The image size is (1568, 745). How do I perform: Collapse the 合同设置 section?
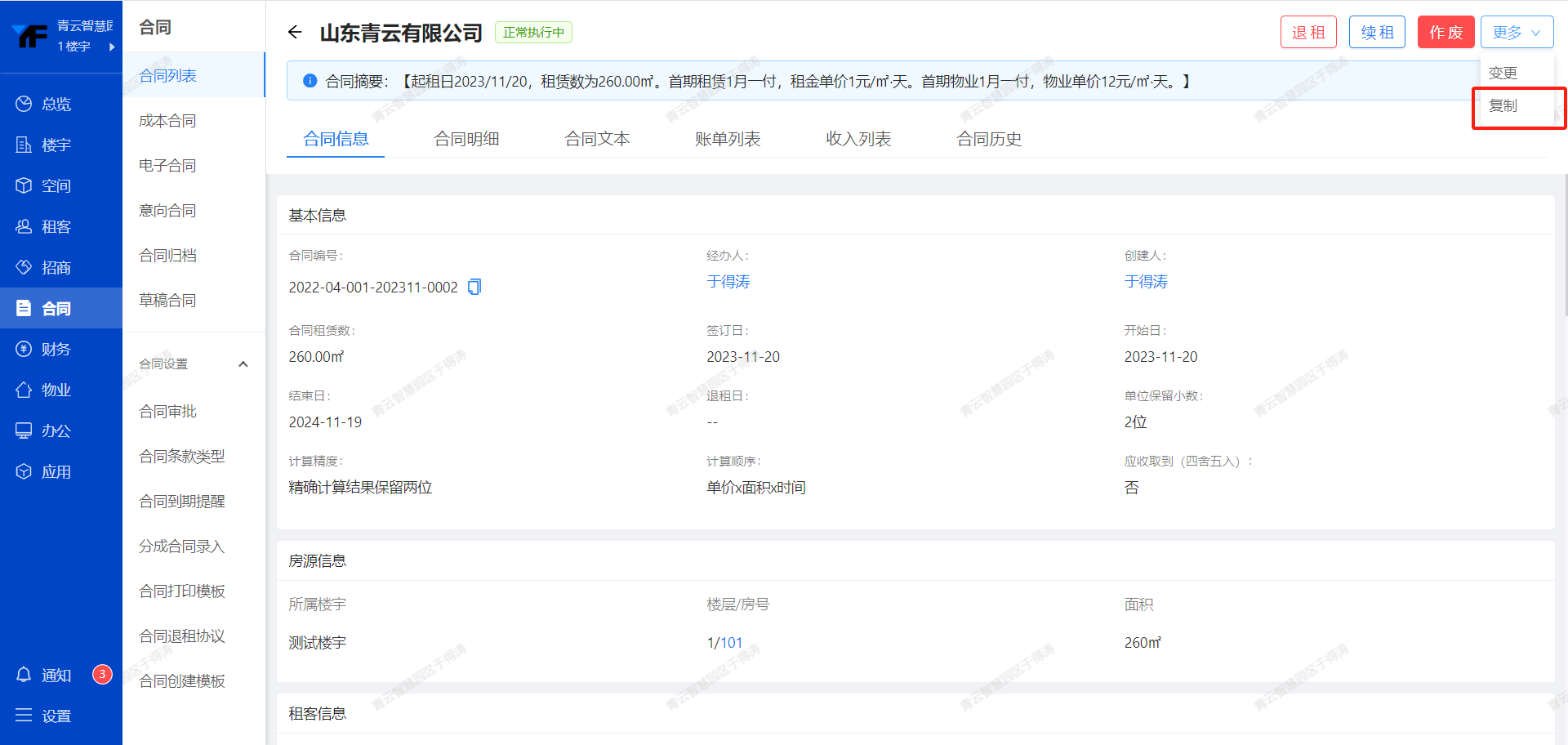(243, 364)
